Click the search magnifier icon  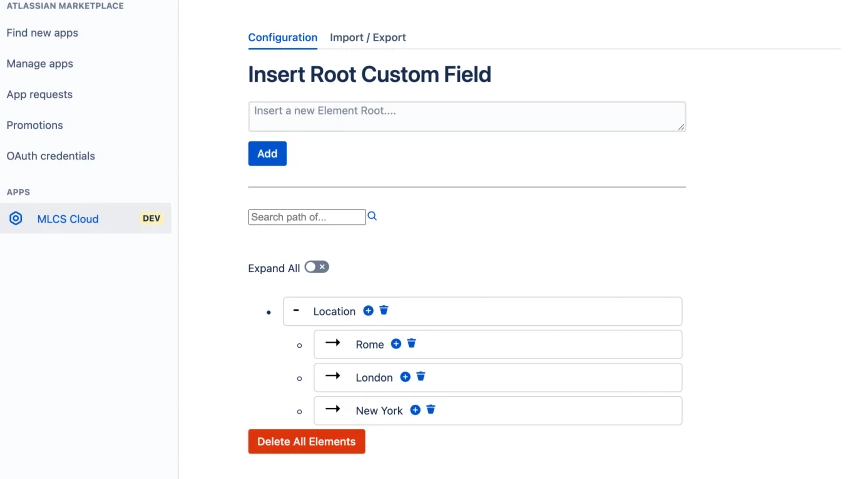372,216
